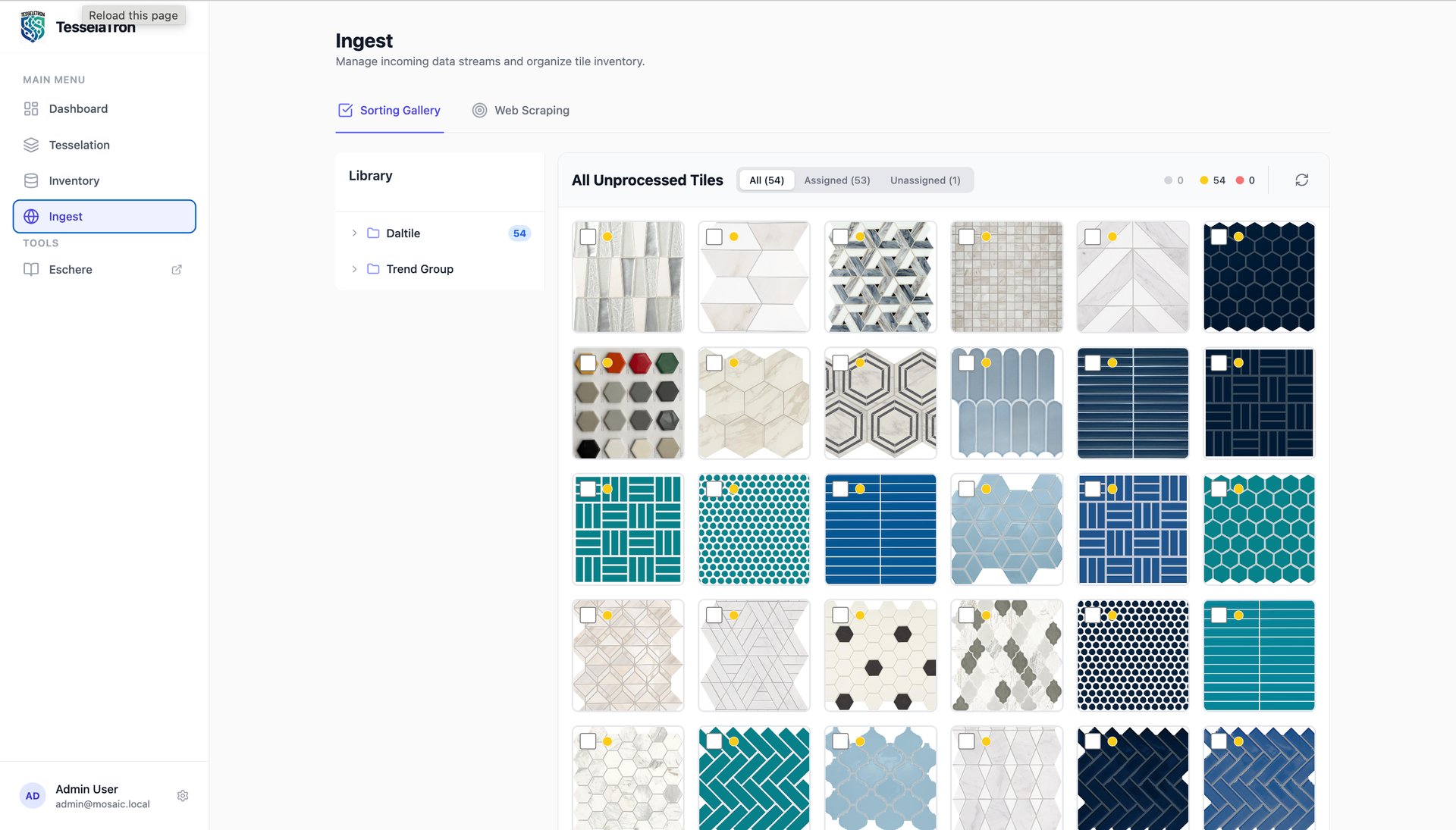Open the gray concentric hexagon tile
This screenshot has width=1456, height=830.
880,403
